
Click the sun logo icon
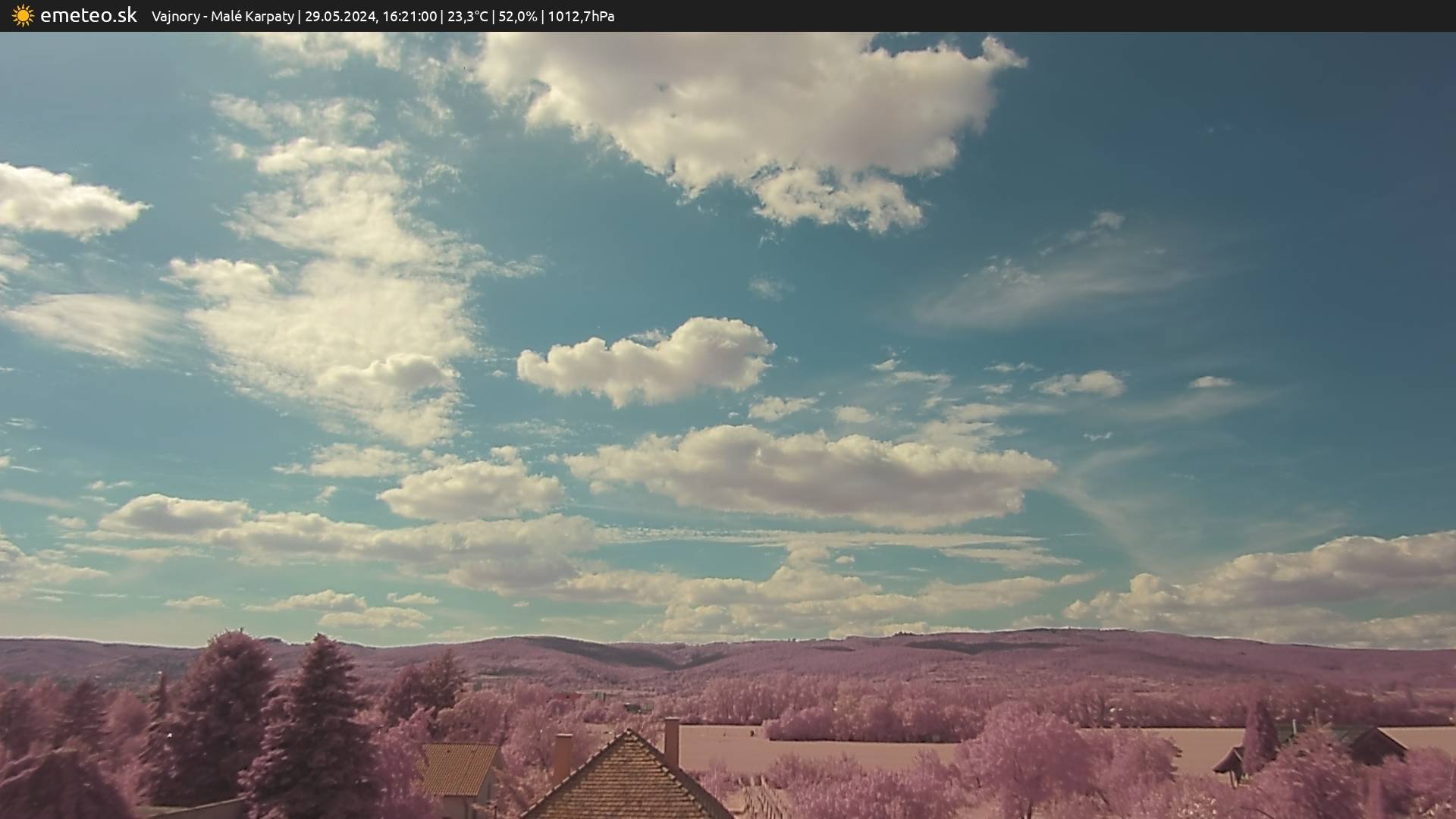click(23, 16)
